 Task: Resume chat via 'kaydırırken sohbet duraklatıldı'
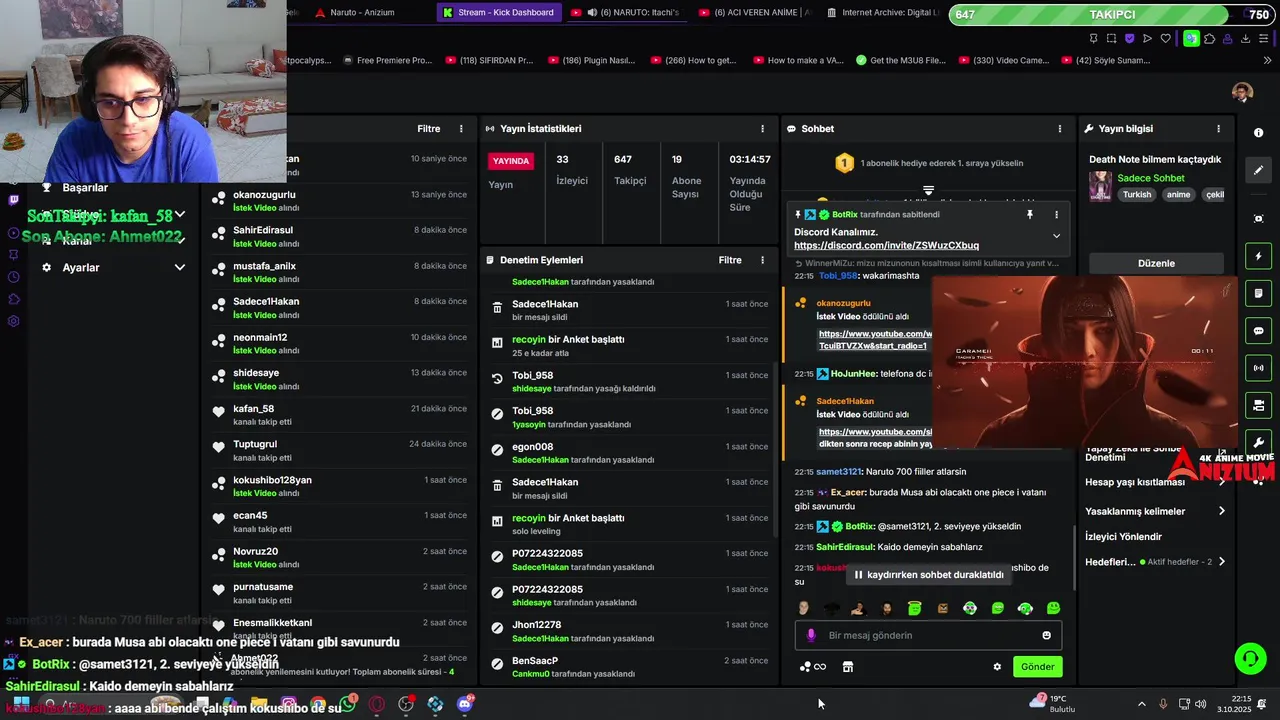[x=928, y=575]
